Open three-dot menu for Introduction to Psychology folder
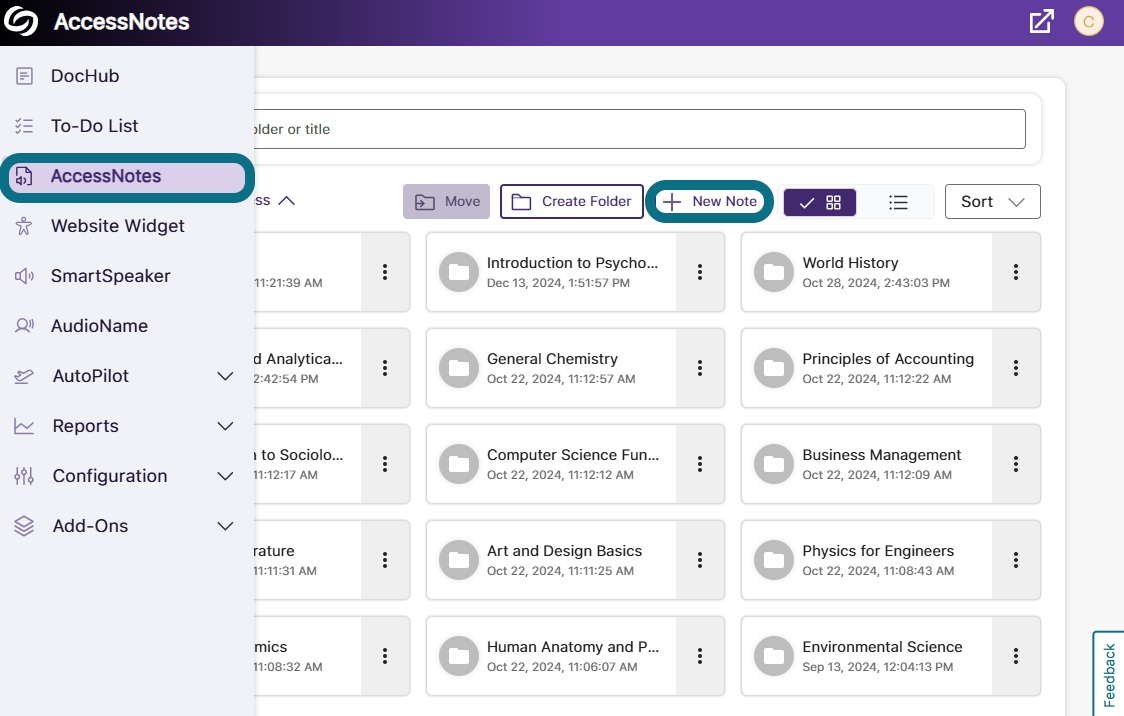Image resolution: width=1124 pixels, height=716 pixels. click(700, 272)
